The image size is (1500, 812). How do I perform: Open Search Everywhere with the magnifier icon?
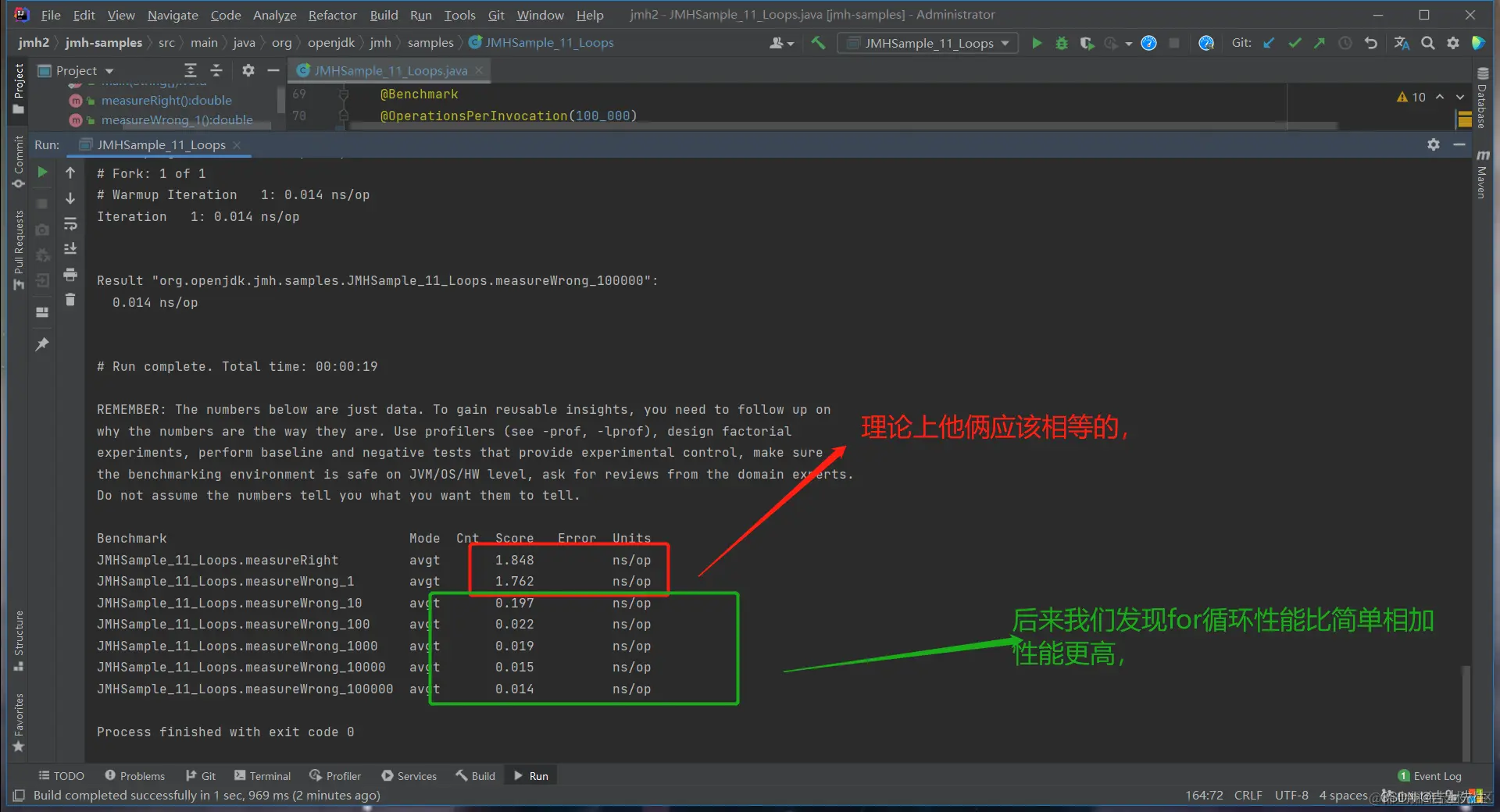coord(1427,43)
